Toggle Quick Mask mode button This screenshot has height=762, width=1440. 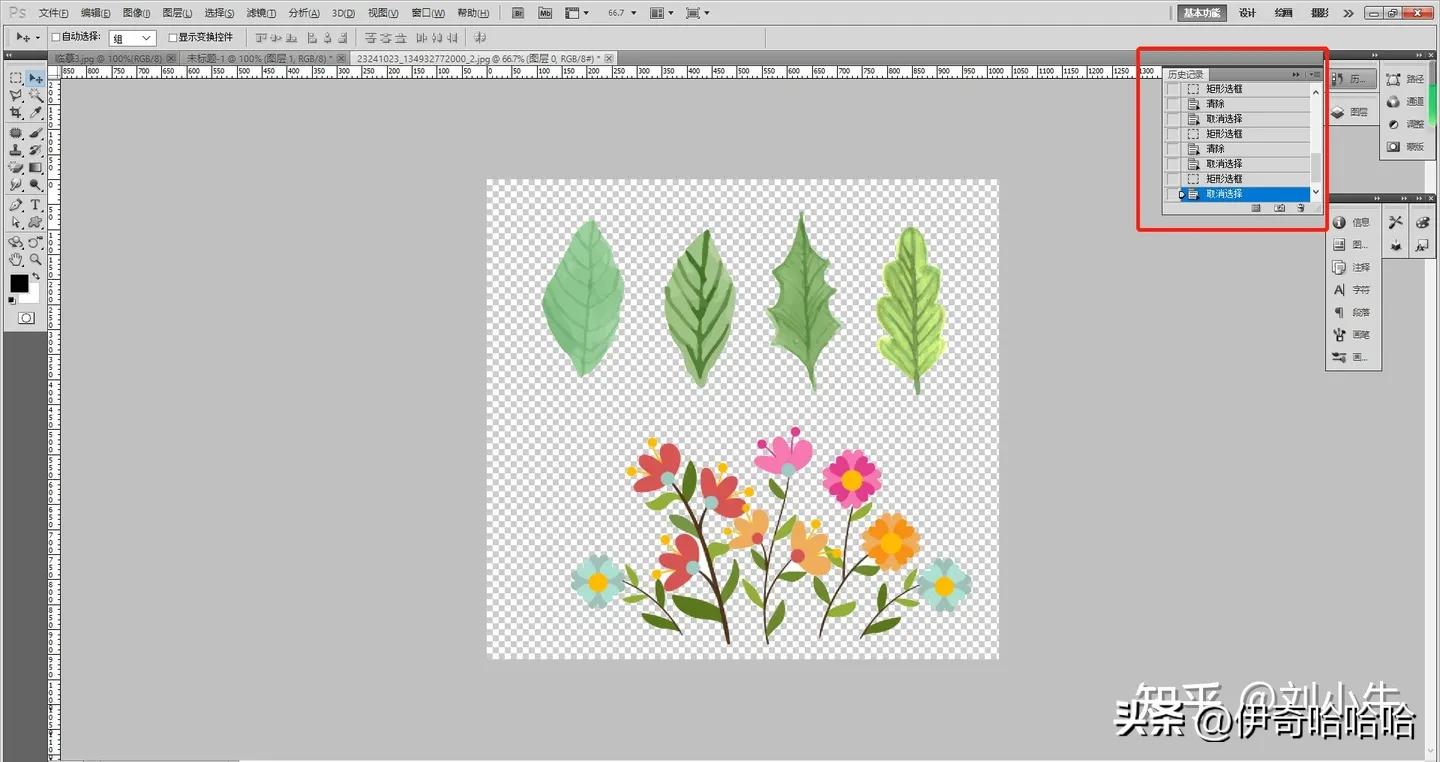(25, 318)
